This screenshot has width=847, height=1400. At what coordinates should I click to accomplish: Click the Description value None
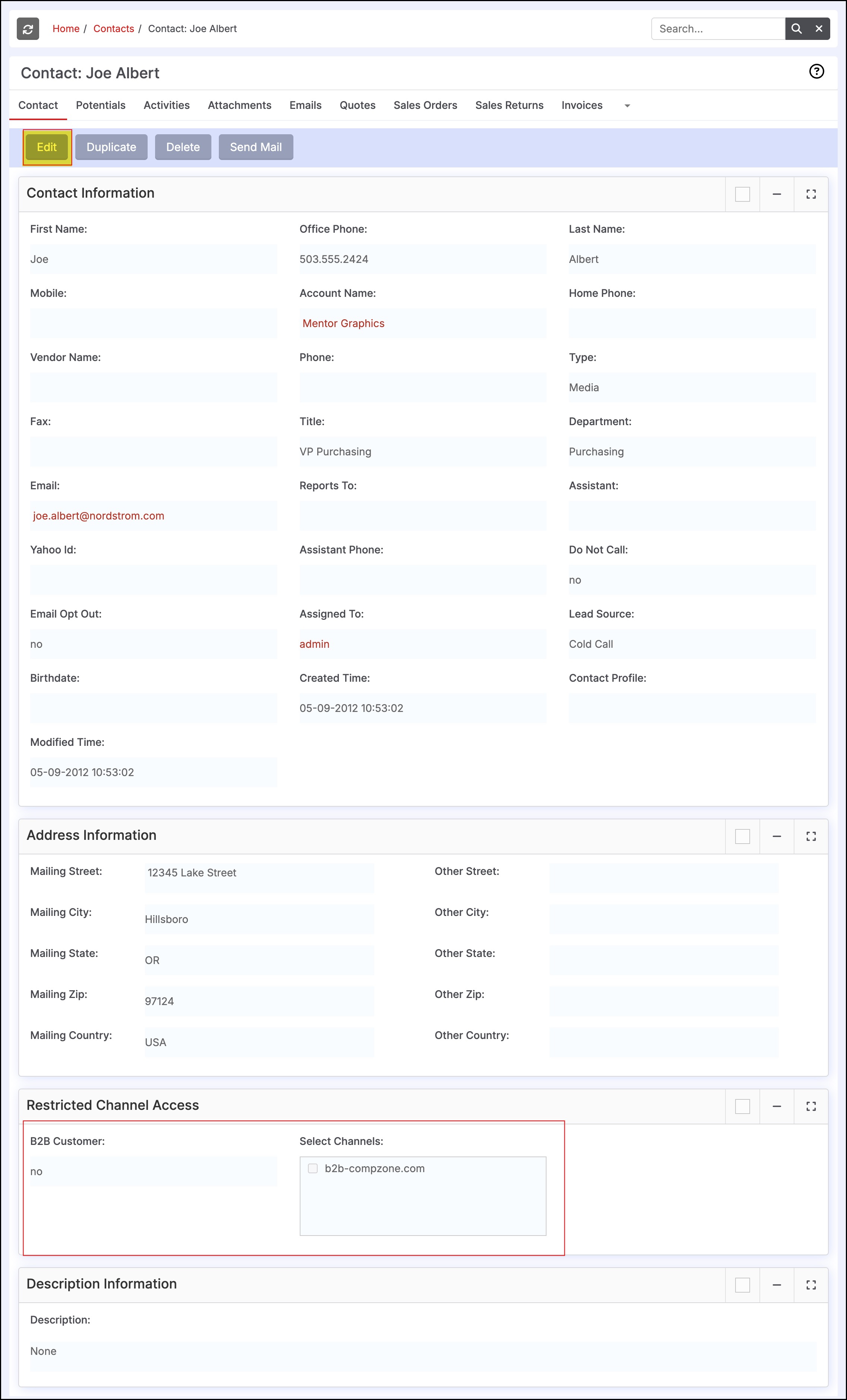pos(43,1351)
